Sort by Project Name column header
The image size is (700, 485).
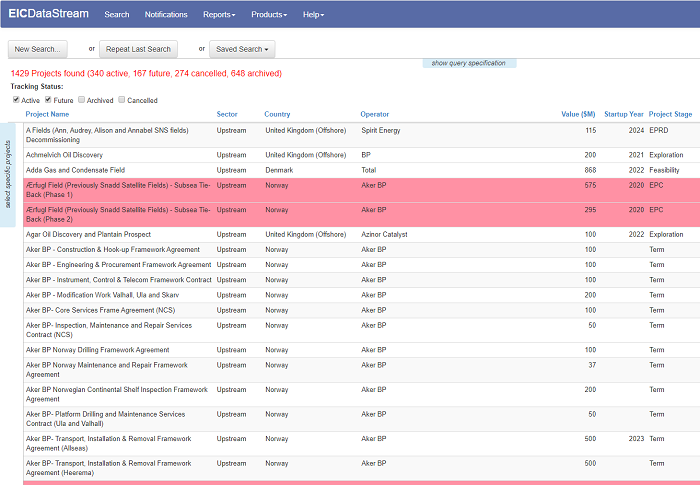47,114
